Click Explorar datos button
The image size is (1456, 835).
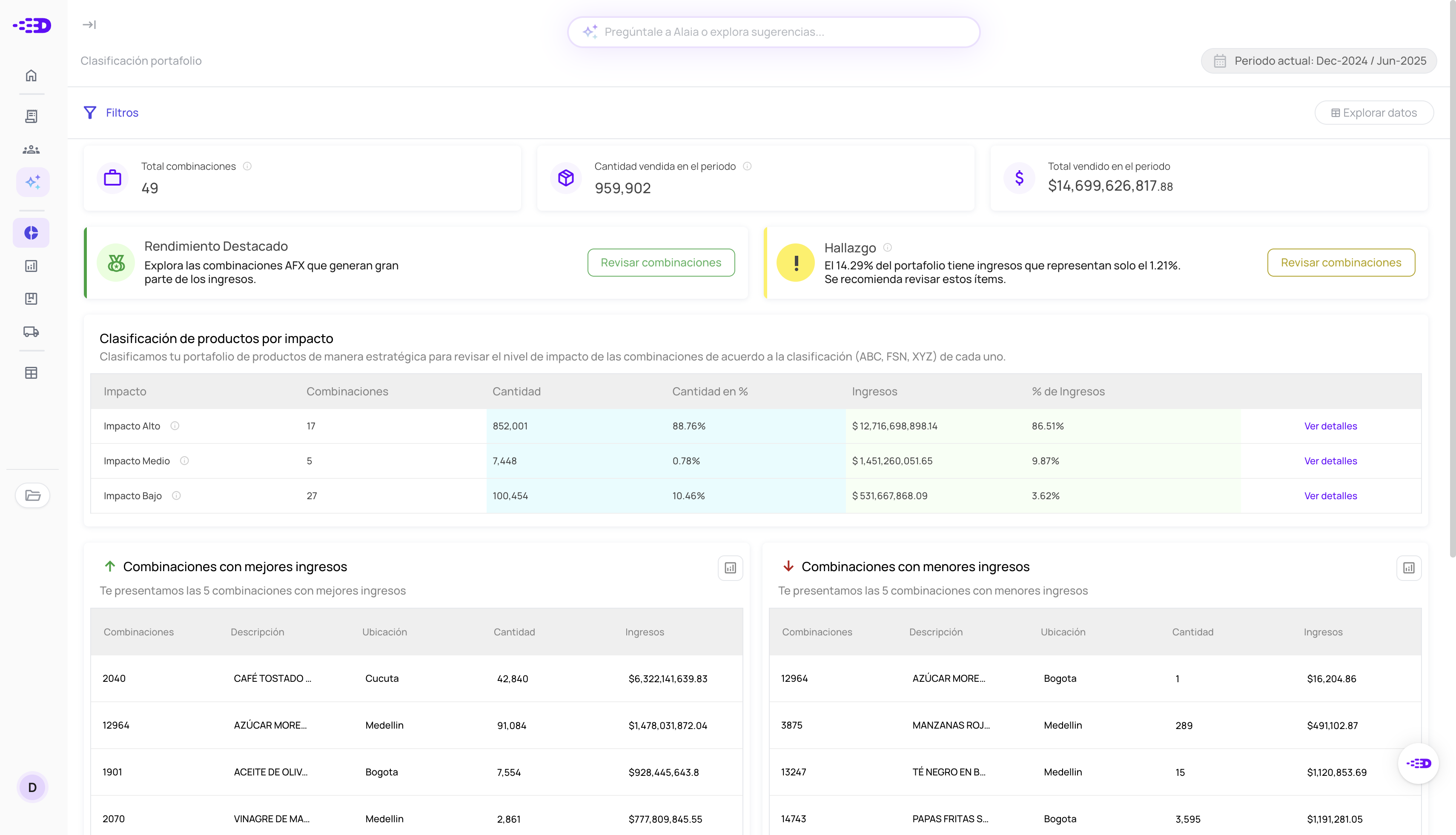pos(1374,112)
